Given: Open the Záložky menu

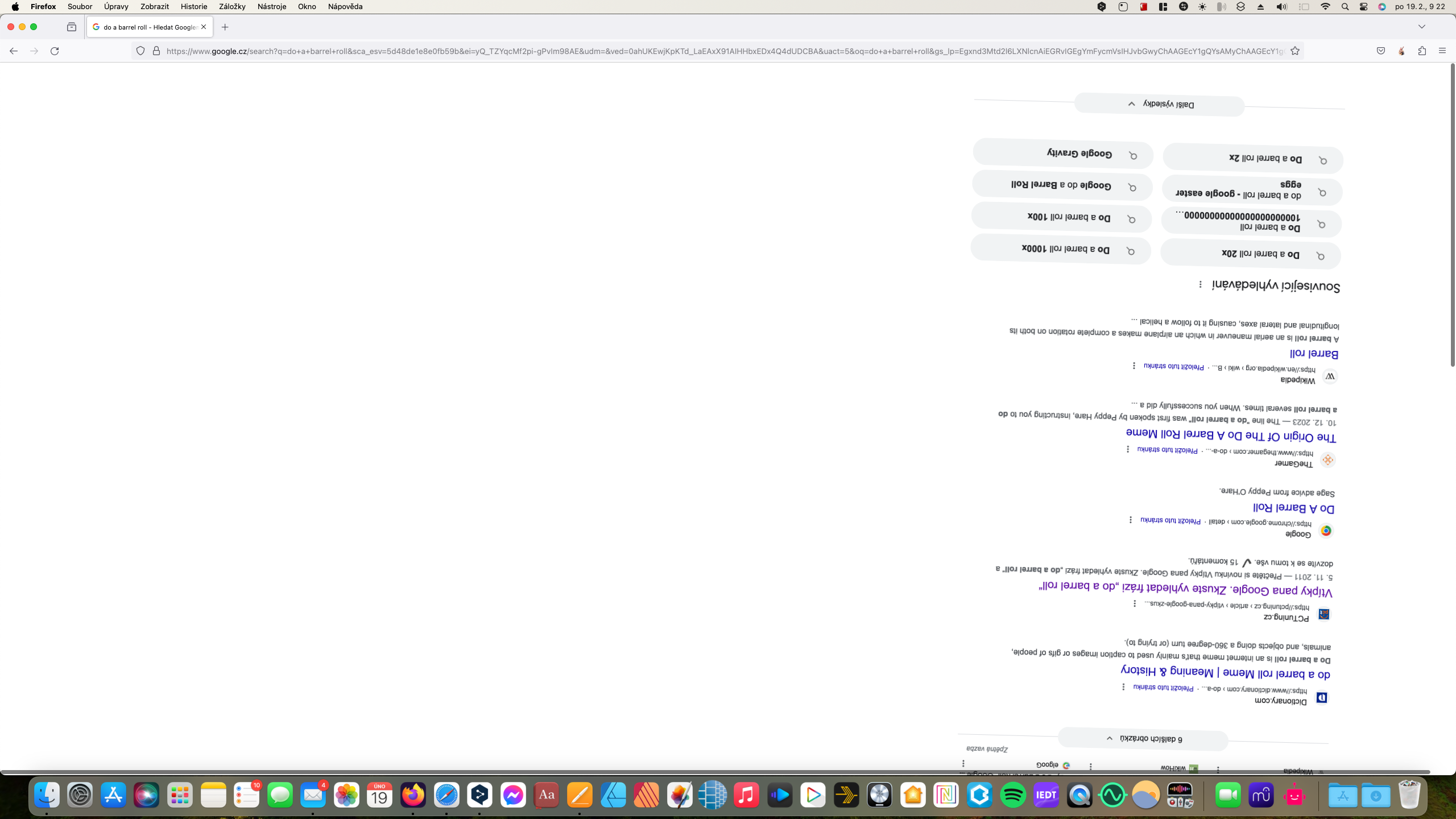Looking at the screenshot, I should (x=231, y=7).
